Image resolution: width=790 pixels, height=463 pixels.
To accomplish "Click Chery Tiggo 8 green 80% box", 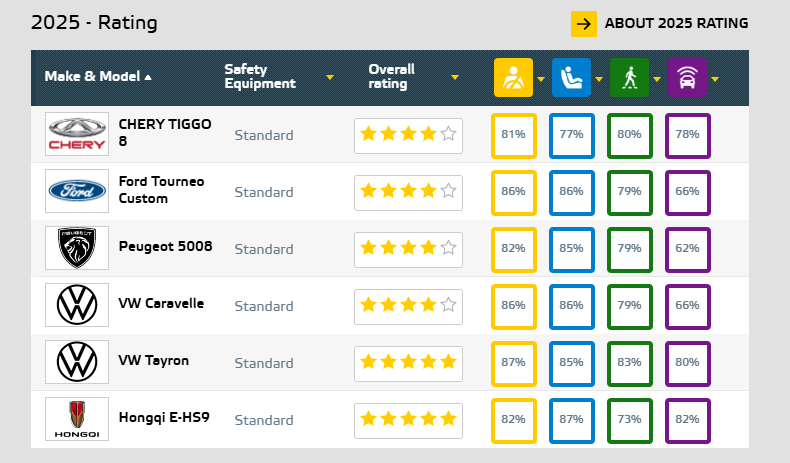I will coord(629,136).
